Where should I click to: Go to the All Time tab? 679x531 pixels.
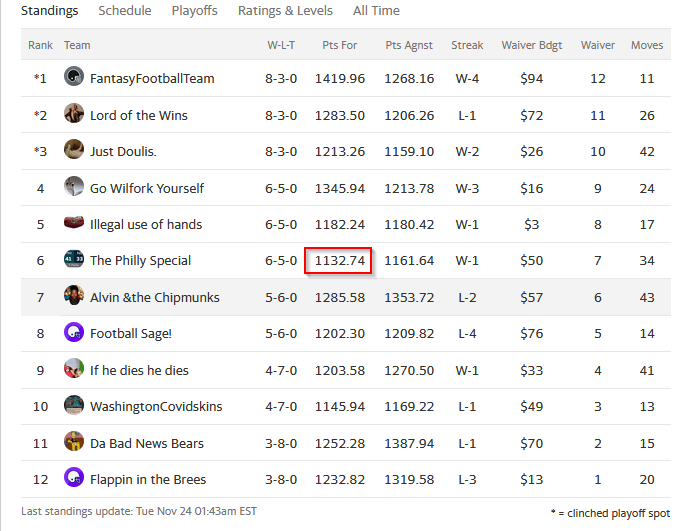[x=376, y=11]
